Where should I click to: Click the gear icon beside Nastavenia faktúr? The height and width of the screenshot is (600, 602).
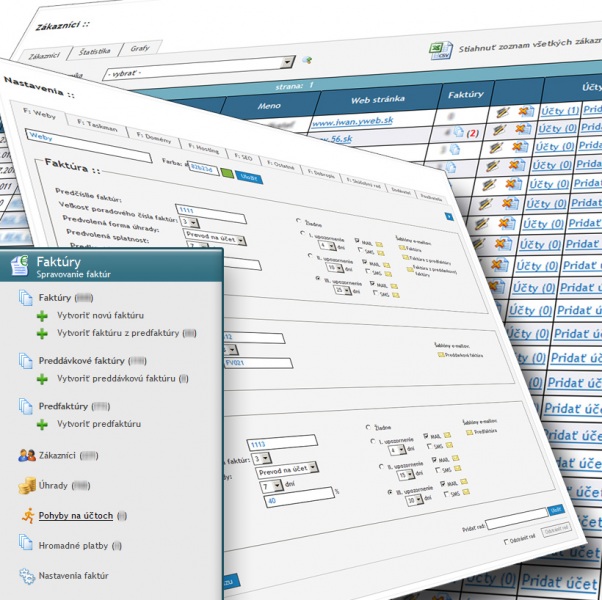(27, 576)
